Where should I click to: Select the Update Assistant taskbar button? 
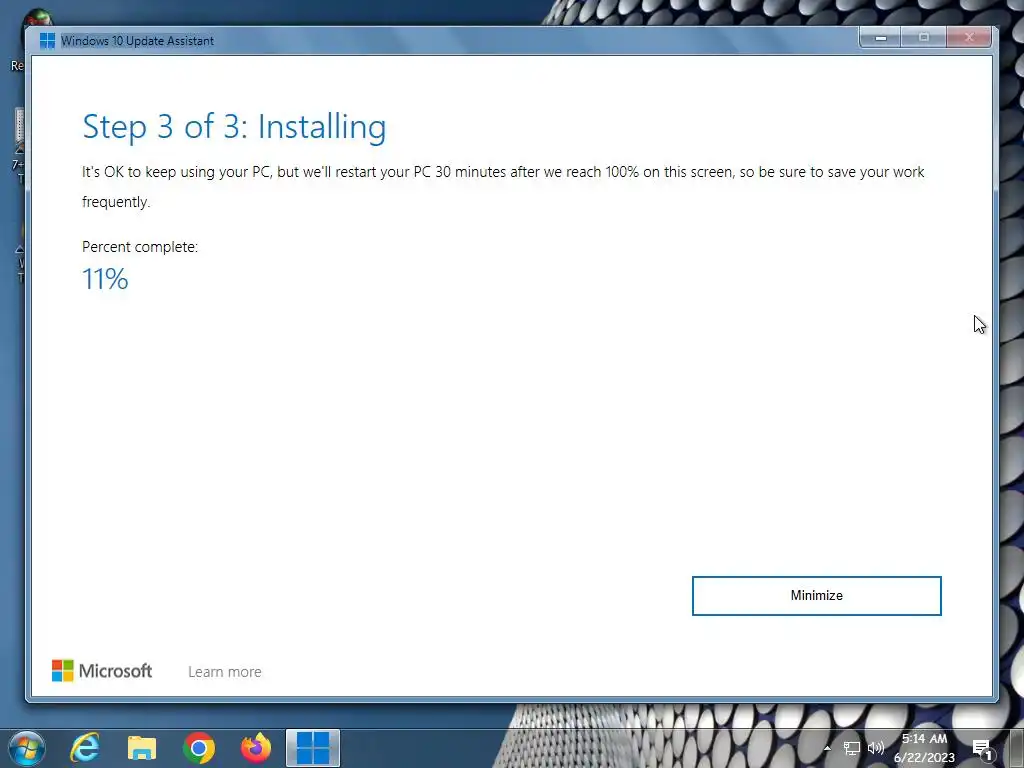click(x=313, y=748)
